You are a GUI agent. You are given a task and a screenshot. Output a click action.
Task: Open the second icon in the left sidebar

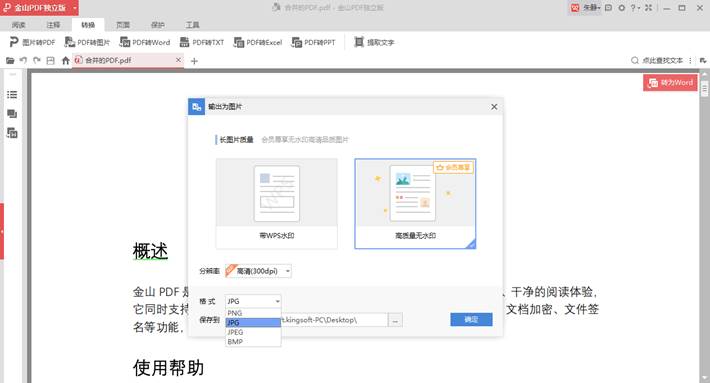tap(12, 114)
